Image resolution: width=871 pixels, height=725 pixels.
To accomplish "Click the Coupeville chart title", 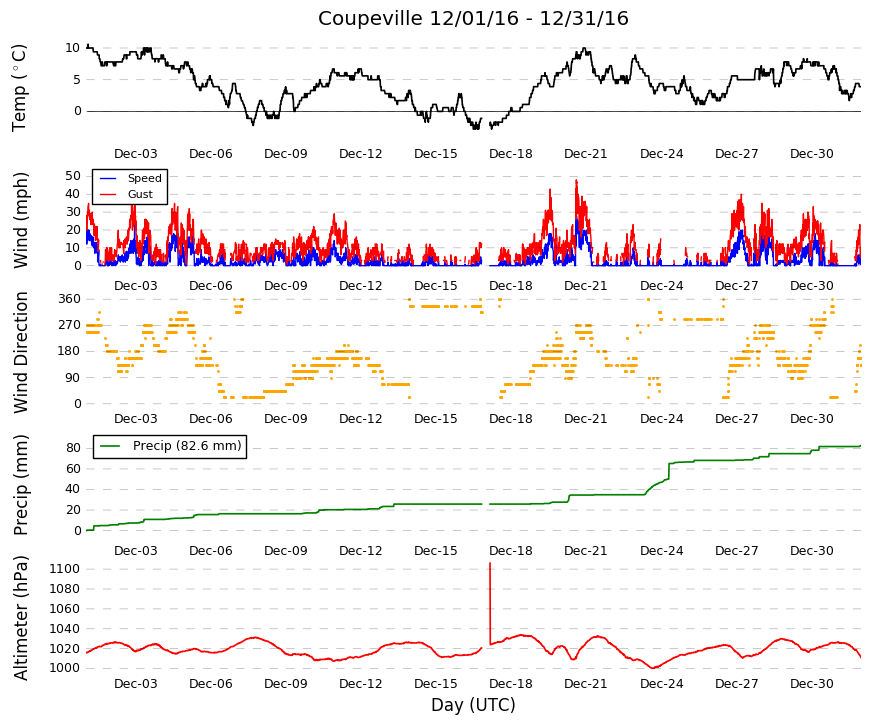I will [473, 18].
